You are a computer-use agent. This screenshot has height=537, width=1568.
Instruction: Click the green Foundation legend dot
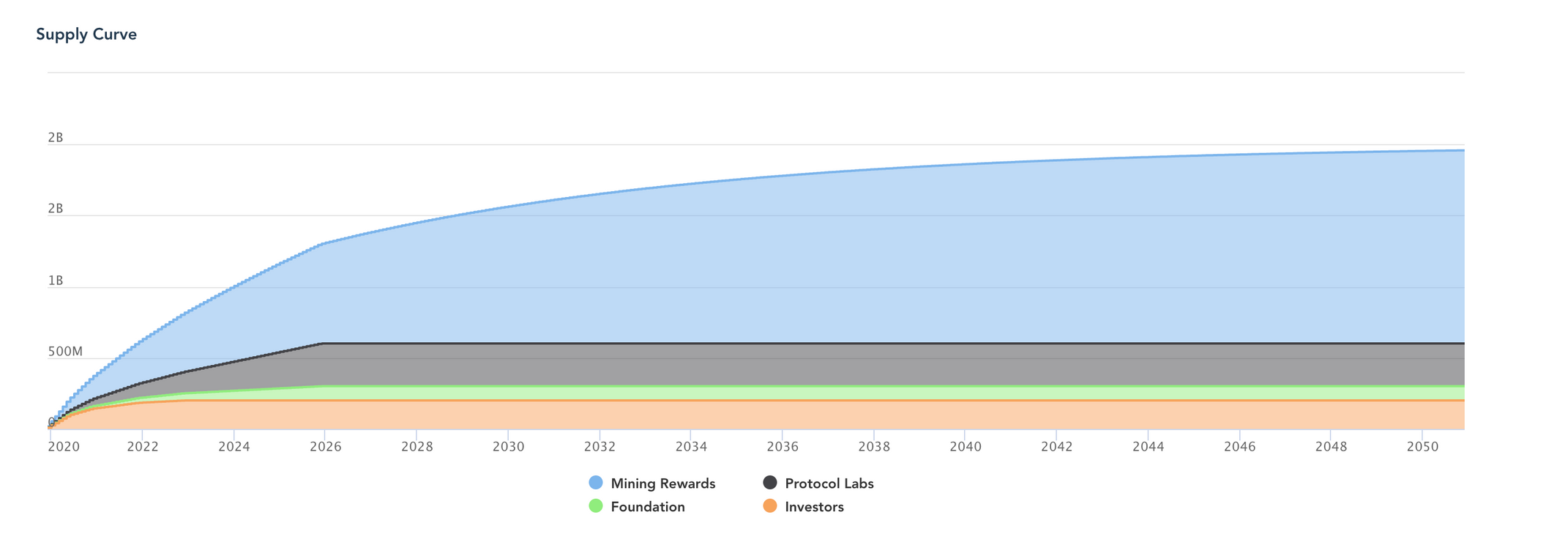(596, 506)
